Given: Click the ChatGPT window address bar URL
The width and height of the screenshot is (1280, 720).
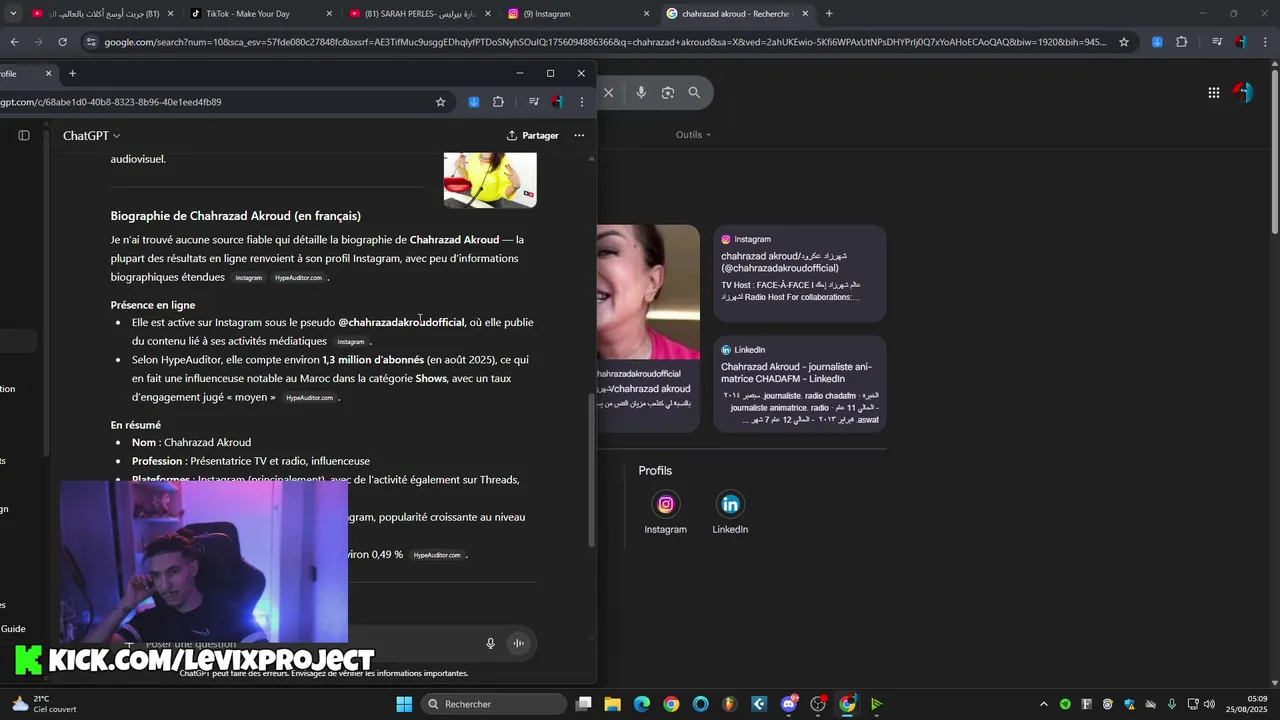Looking at the screenshot, I should pyautogui.click(x=111, y=102).
